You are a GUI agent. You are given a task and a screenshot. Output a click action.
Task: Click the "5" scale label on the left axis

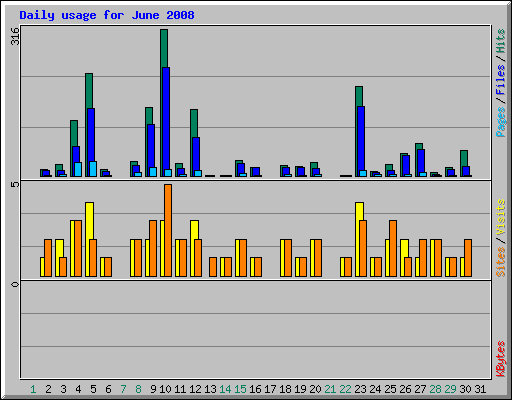coord(15,184)
